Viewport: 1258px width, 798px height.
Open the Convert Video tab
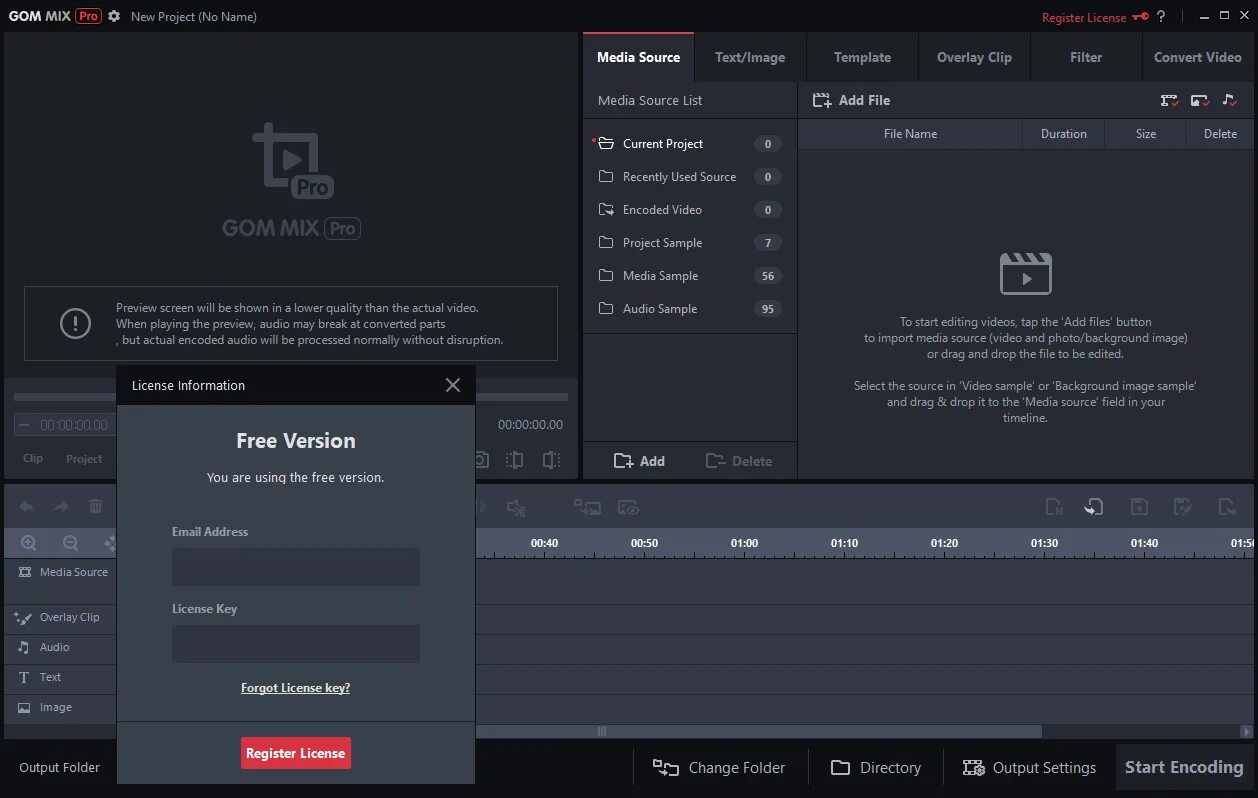point(1198,57)
